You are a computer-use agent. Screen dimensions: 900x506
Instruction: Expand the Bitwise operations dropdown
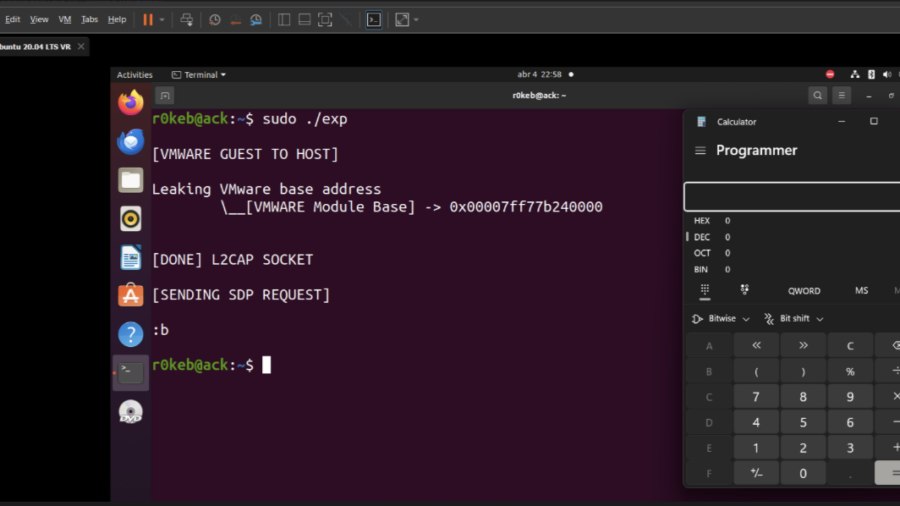pos(721,318)
